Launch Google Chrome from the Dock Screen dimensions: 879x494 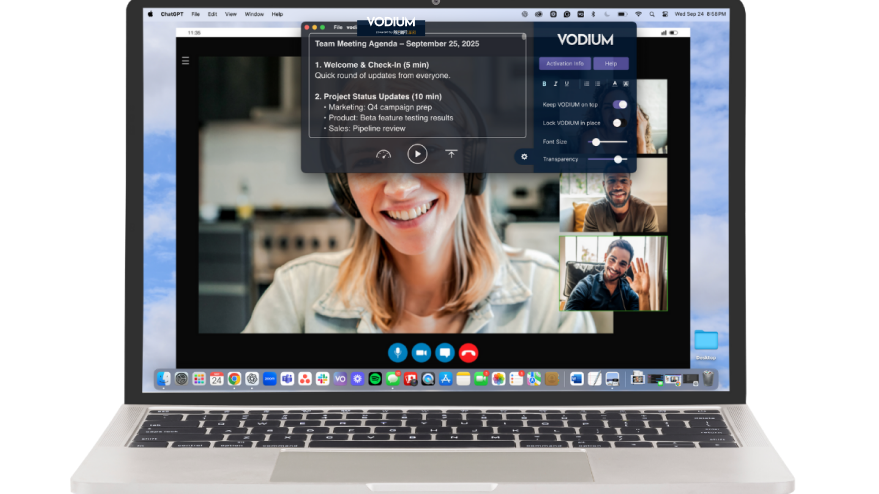click(234, 379)
